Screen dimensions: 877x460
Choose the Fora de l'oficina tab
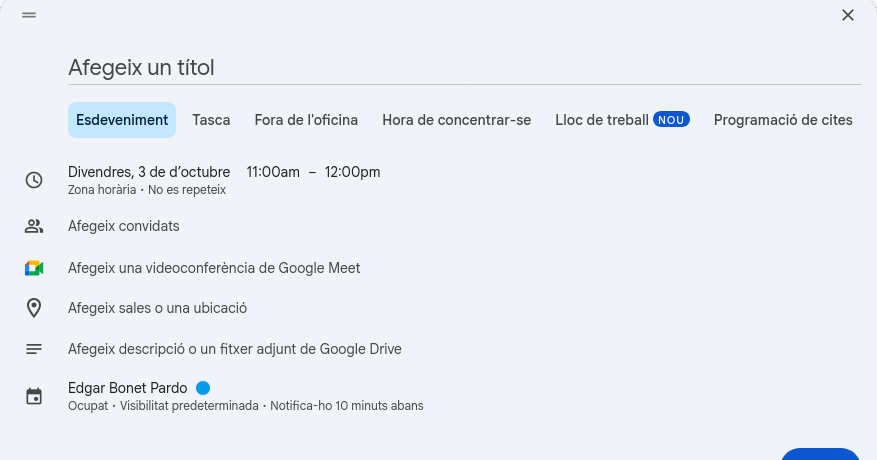click(306, 120)
